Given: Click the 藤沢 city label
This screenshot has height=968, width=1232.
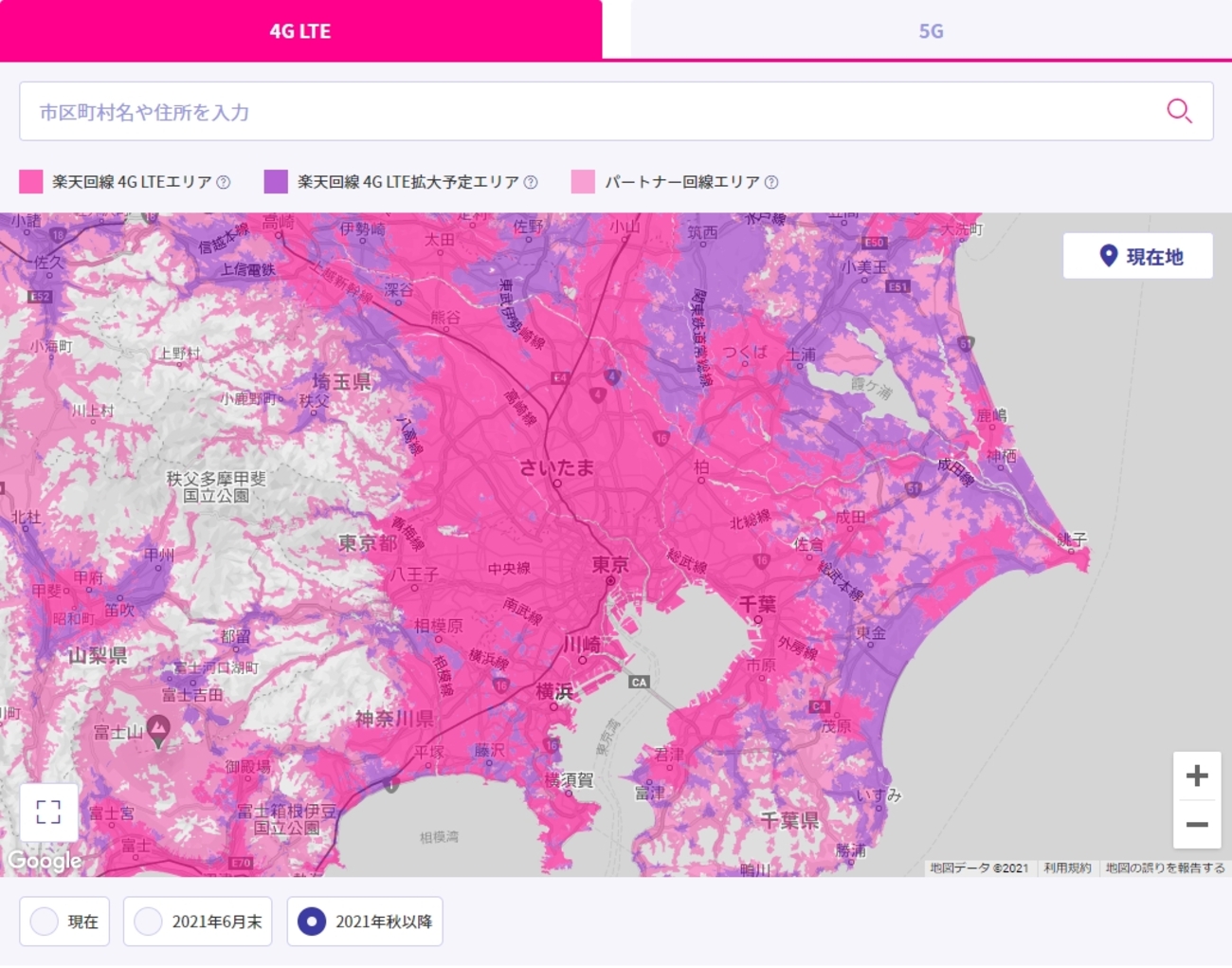Looking at the screenshot, I should tap(490, 750).
